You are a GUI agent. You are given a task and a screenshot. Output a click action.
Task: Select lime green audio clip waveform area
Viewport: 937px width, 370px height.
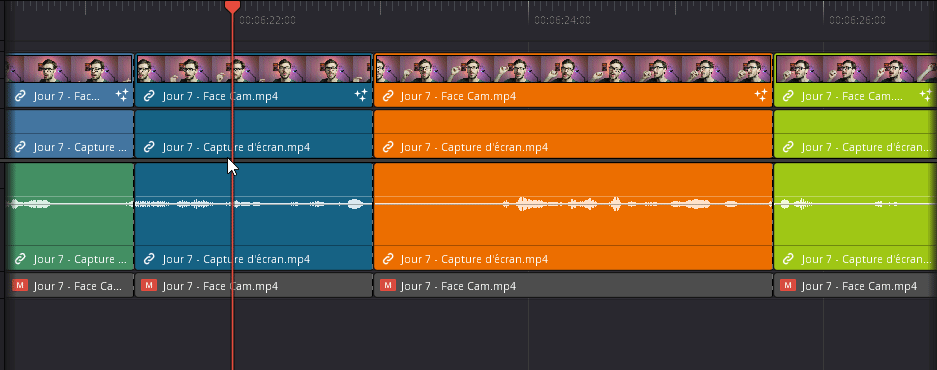point(856,204)
